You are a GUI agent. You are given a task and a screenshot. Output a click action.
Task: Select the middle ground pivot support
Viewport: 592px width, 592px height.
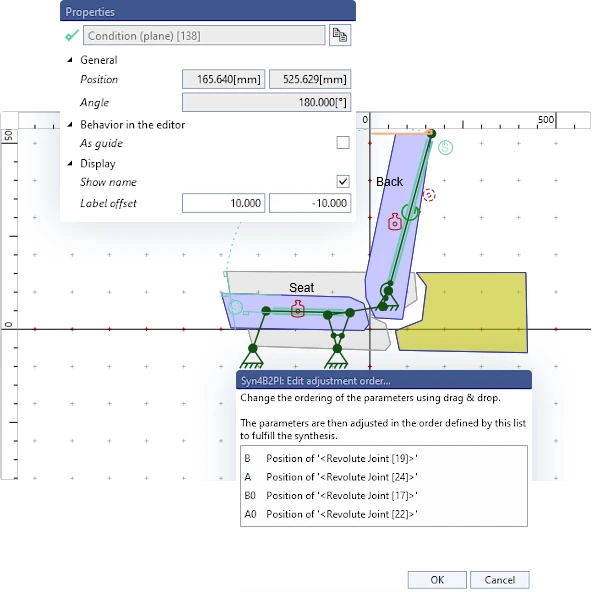click(336, 357)
